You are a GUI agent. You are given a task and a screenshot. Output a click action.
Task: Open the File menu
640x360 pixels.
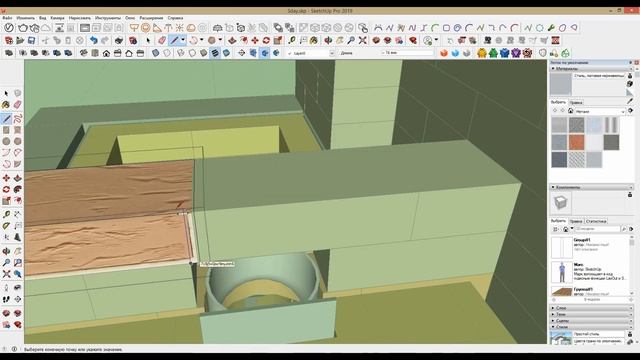(x=7, y=18)
